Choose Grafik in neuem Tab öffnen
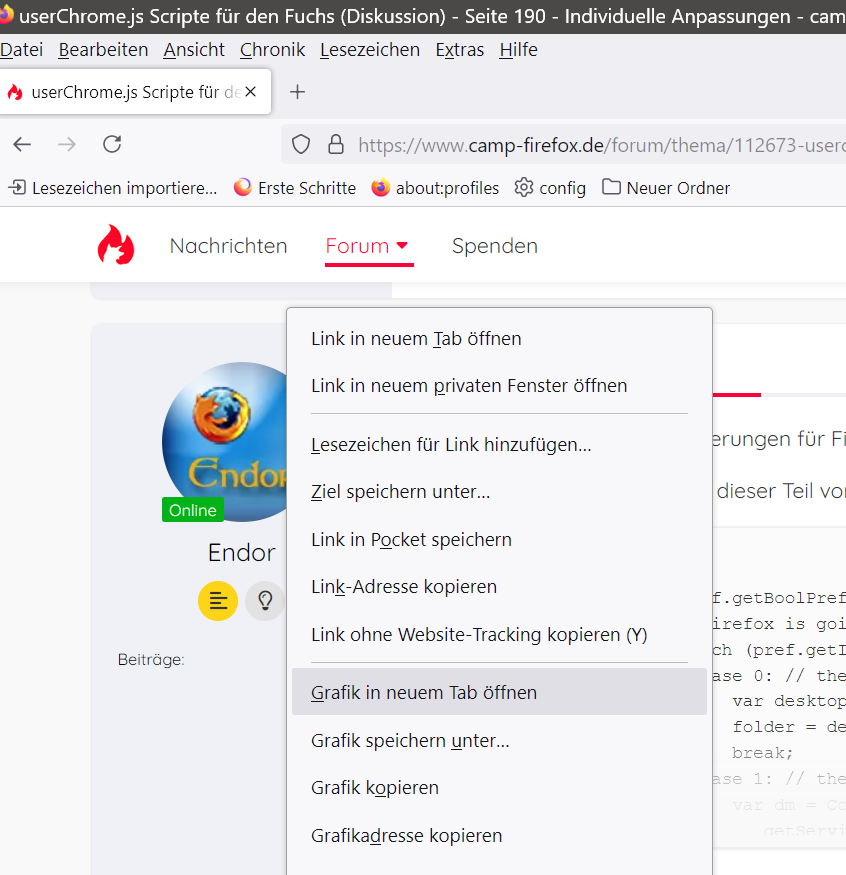Viewport: 846px width, 875px height. click(x=499, y=692)
